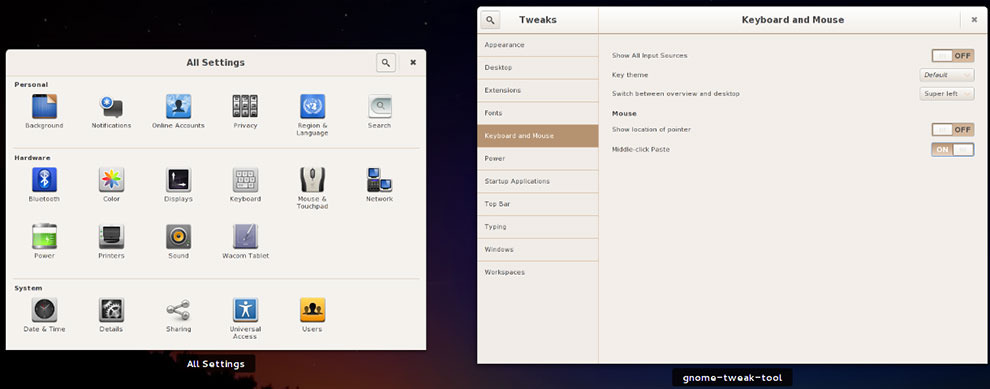The height and width of the screenshot is (389, 990).
Task: Click the Mouse section heading in Tweaks
Action: coord(624,114)
